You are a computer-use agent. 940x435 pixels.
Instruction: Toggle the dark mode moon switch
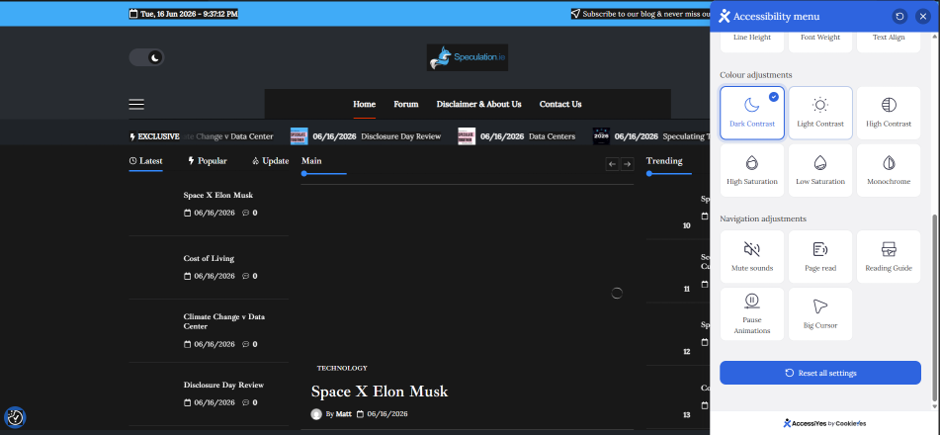(146, 58)
